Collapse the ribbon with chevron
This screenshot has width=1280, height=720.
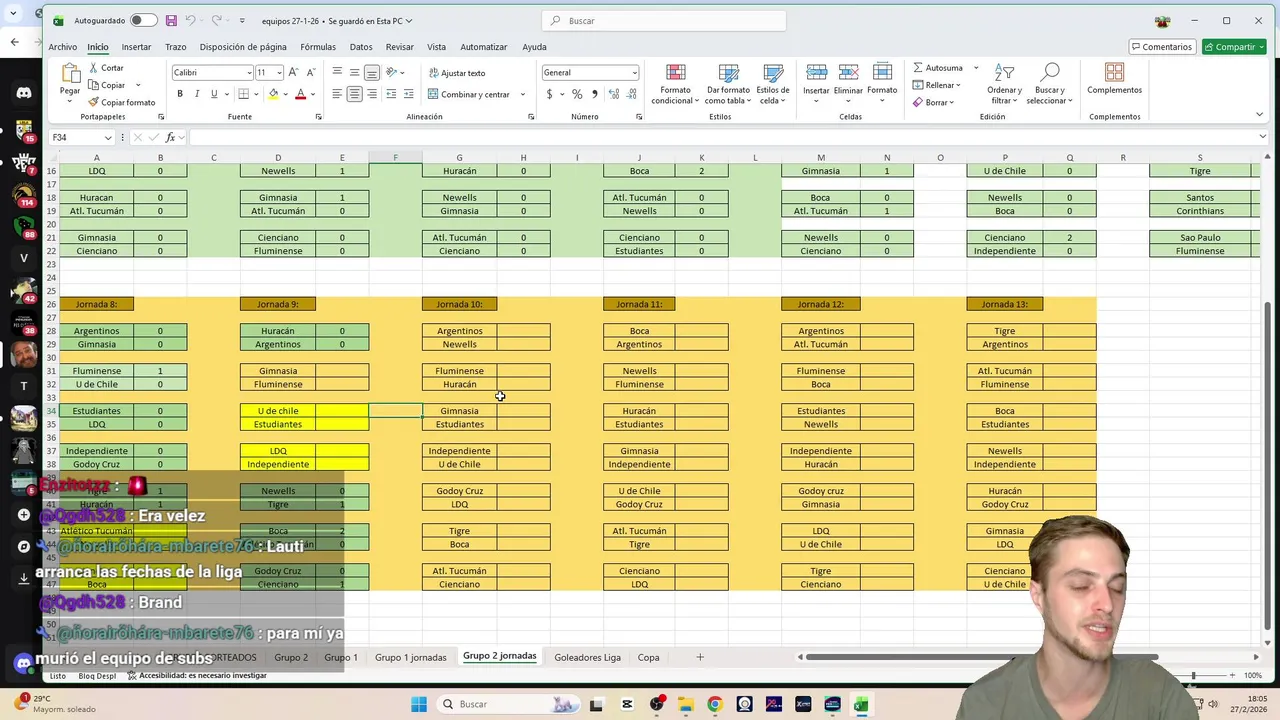pyautogui.click(x=1259, y=115)
